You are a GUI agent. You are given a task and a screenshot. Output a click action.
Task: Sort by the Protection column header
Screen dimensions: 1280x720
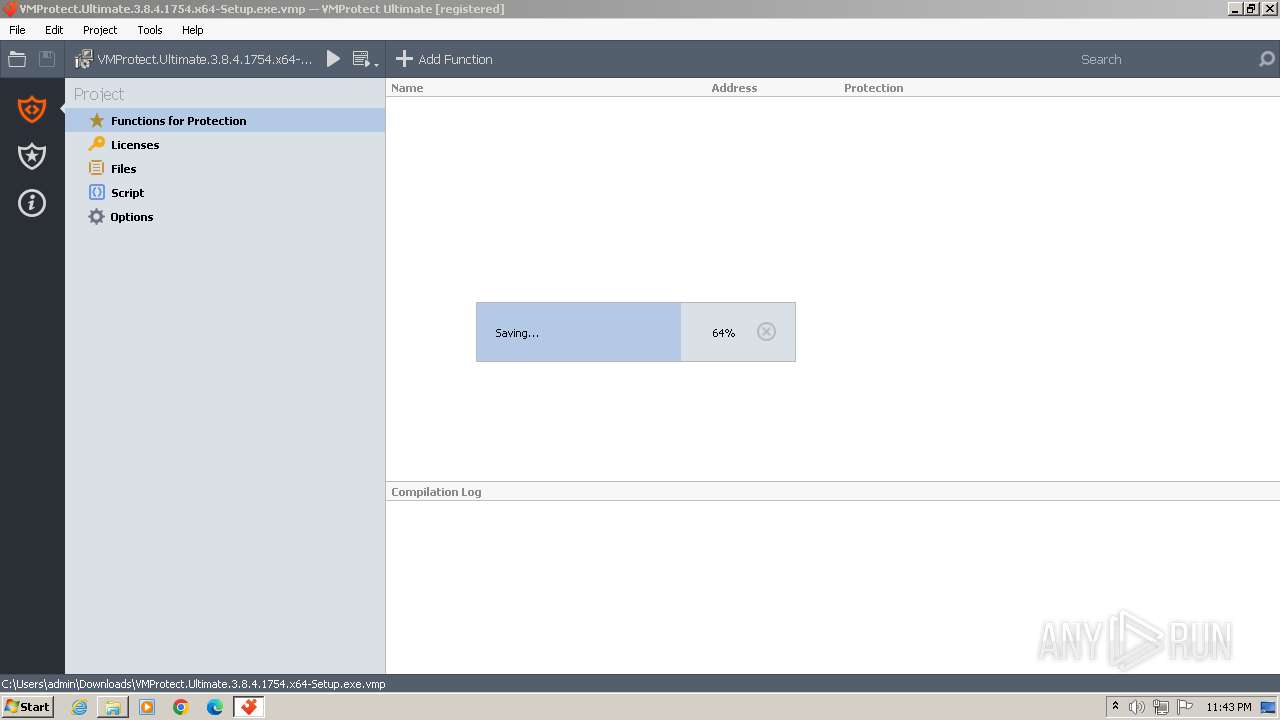873,88
